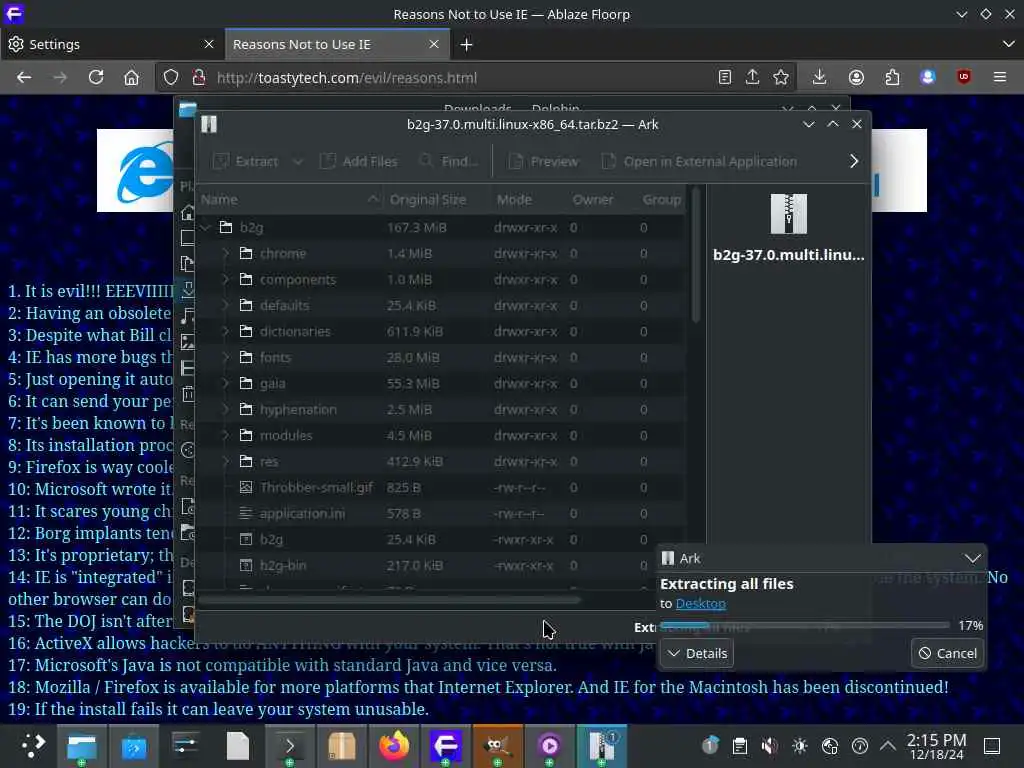
Task: Expand the defaults folder
Action: (226, 306)
